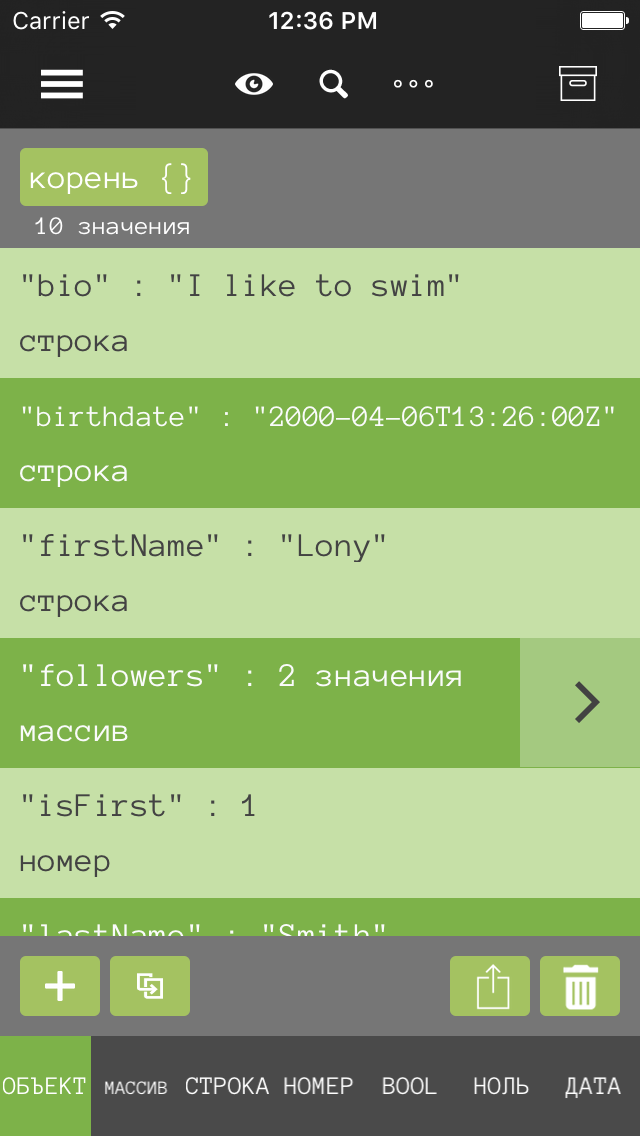Open the ellipsis options menu

[x=412, y=84]
